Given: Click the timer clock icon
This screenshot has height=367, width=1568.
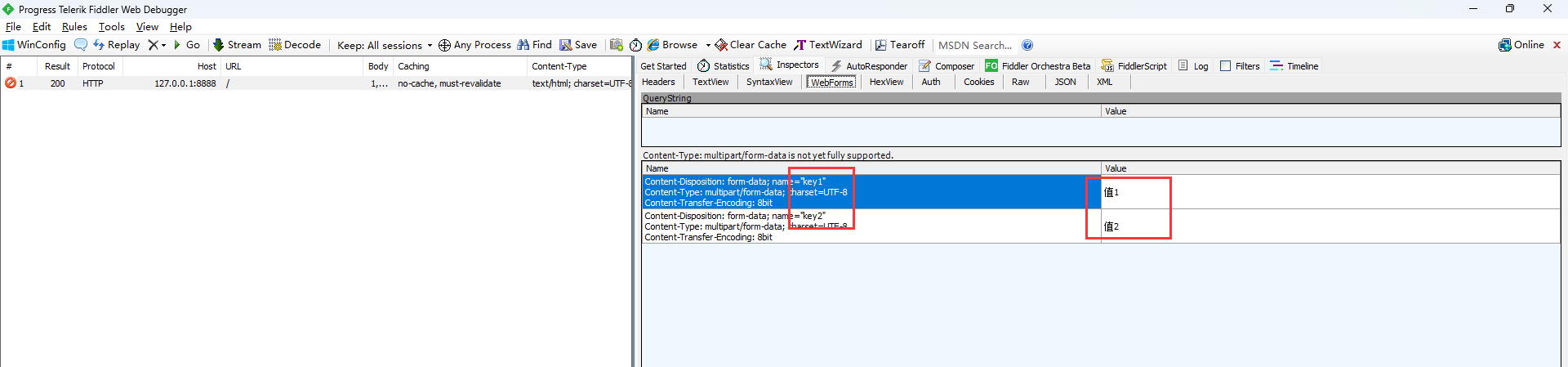Looking at the screenshot, I should [635, 45].
